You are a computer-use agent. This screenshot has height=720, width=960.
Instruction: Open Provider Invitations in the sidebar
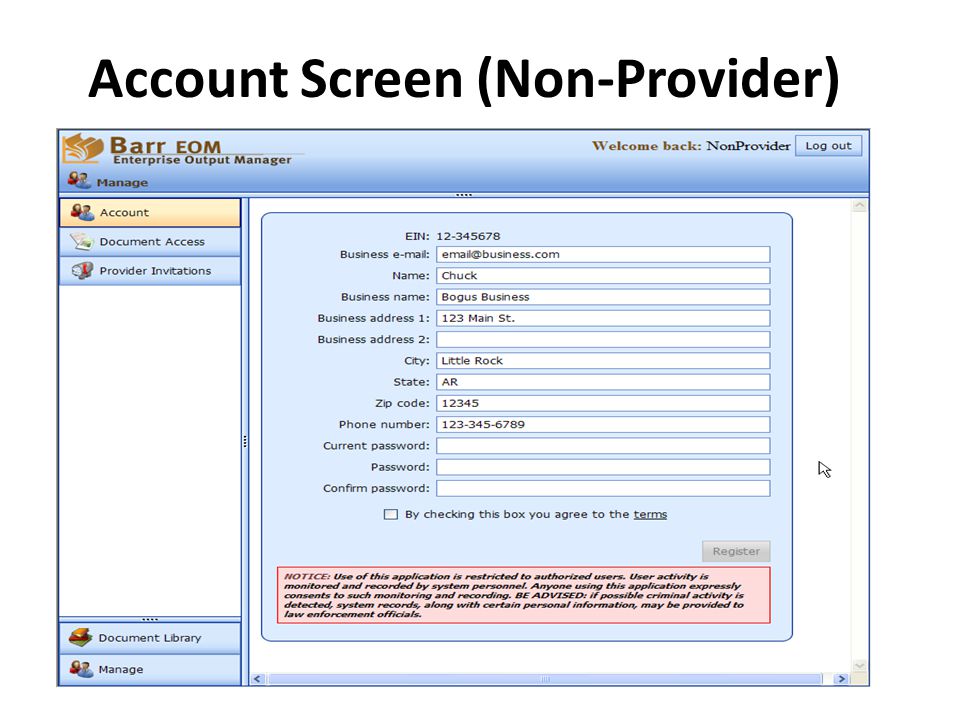tap(150, 271)
